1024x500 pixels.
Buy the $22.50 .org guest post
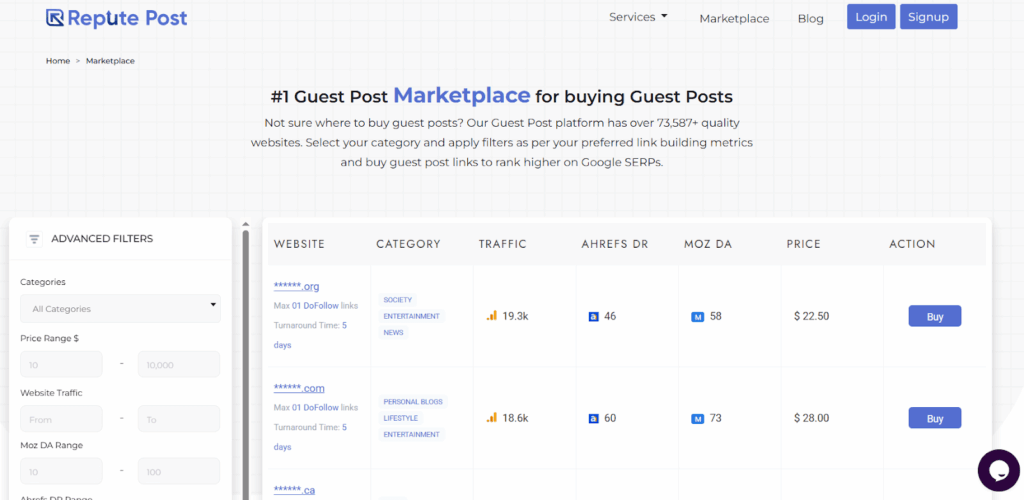pos(934,316)
